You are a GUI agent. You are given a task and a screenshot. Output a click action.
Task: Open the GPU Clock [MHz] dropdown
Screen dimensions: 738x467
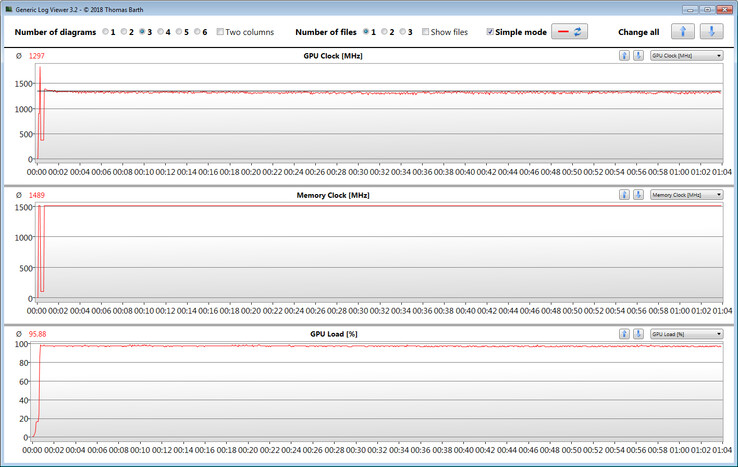686,56
